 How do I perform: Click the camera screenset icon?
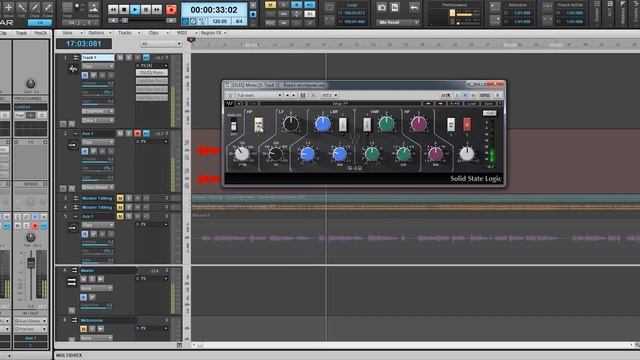pos(382,7)
